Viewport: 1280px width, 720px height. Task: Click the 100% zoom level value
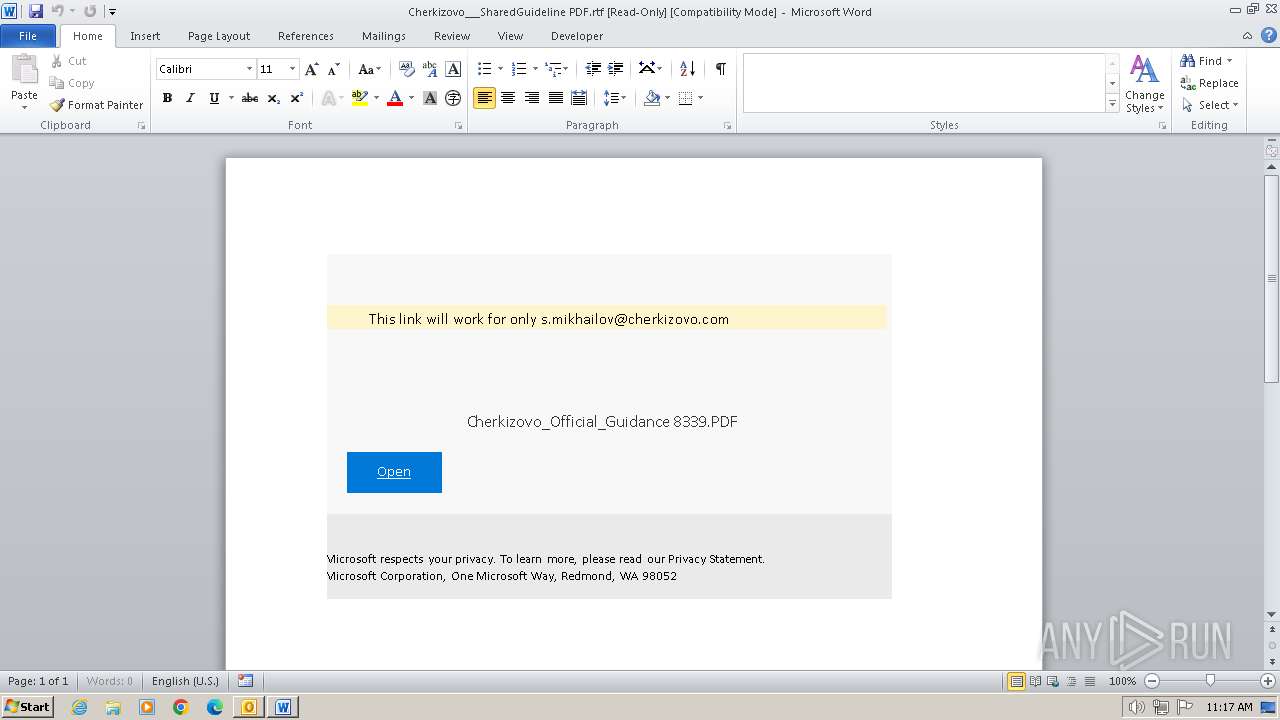[x=1122, y=681]
